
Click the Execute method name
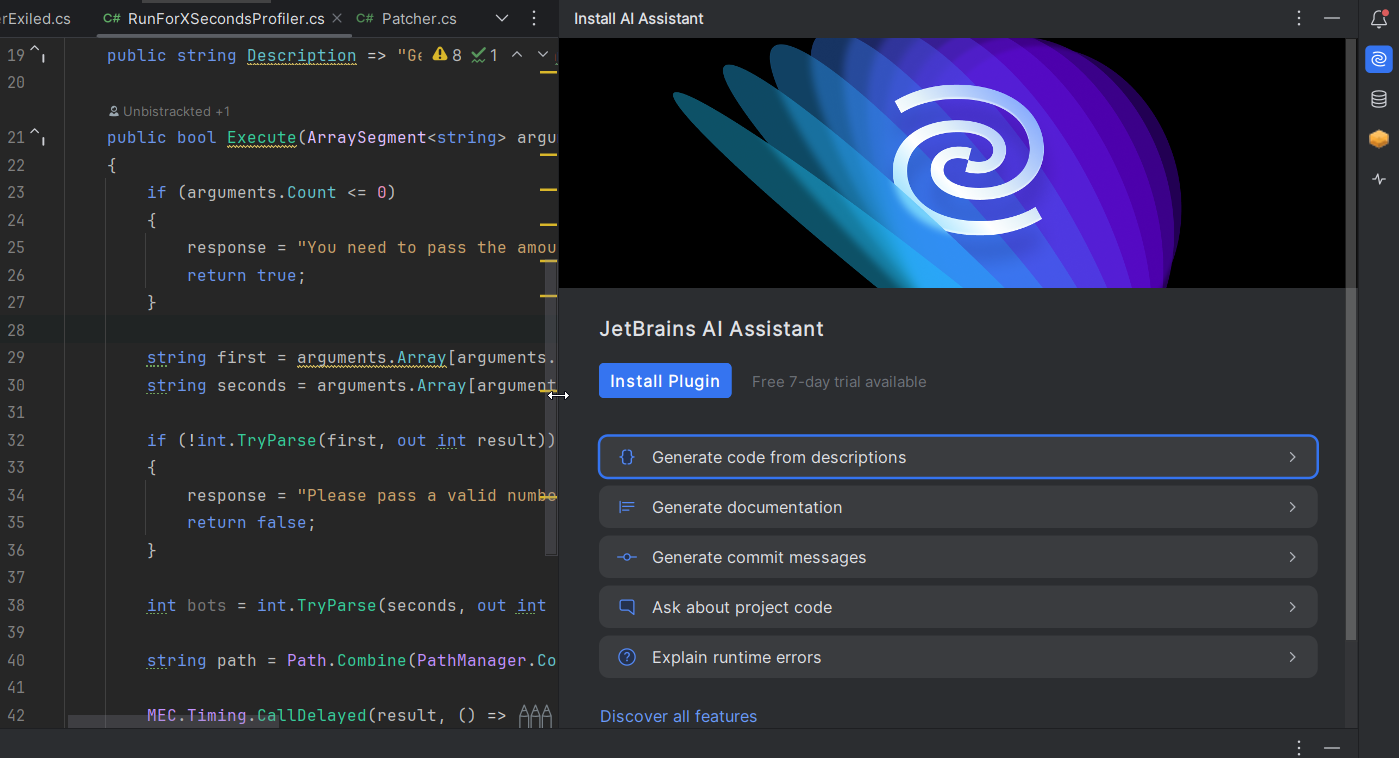262,137
